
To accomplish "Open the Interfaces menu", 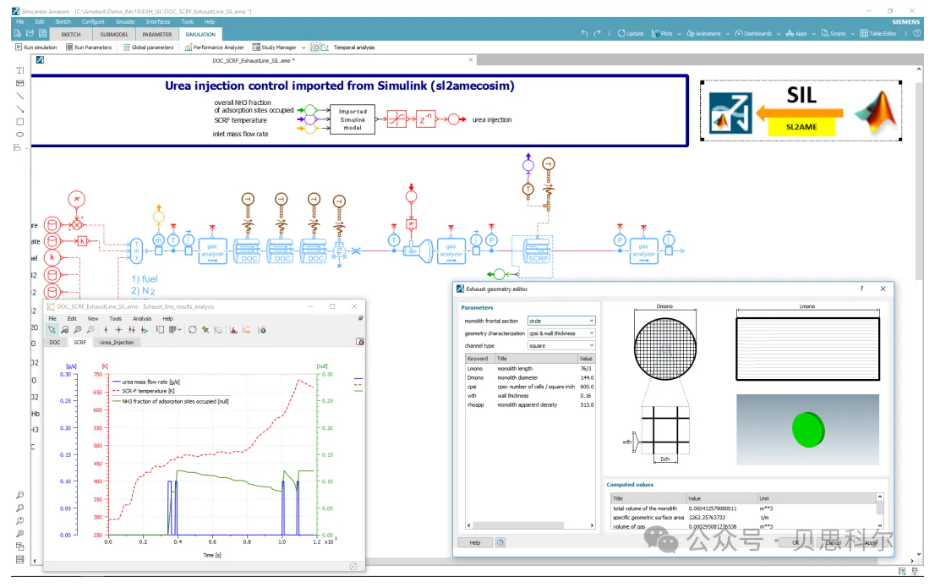I will coord(157,21).
